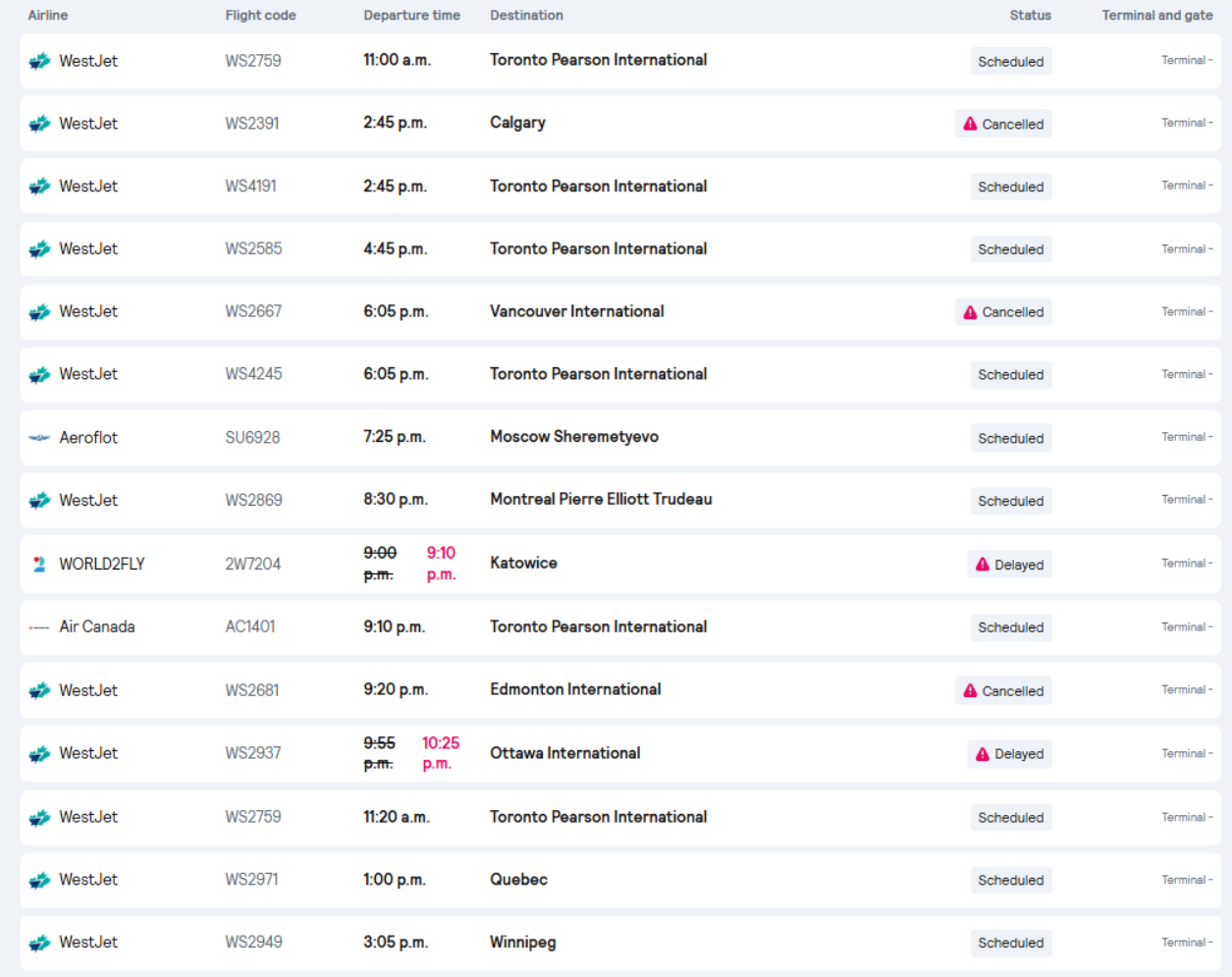1232x977 pixels.
Task: Click the Destination column header
Action: (x=526, y=16)
